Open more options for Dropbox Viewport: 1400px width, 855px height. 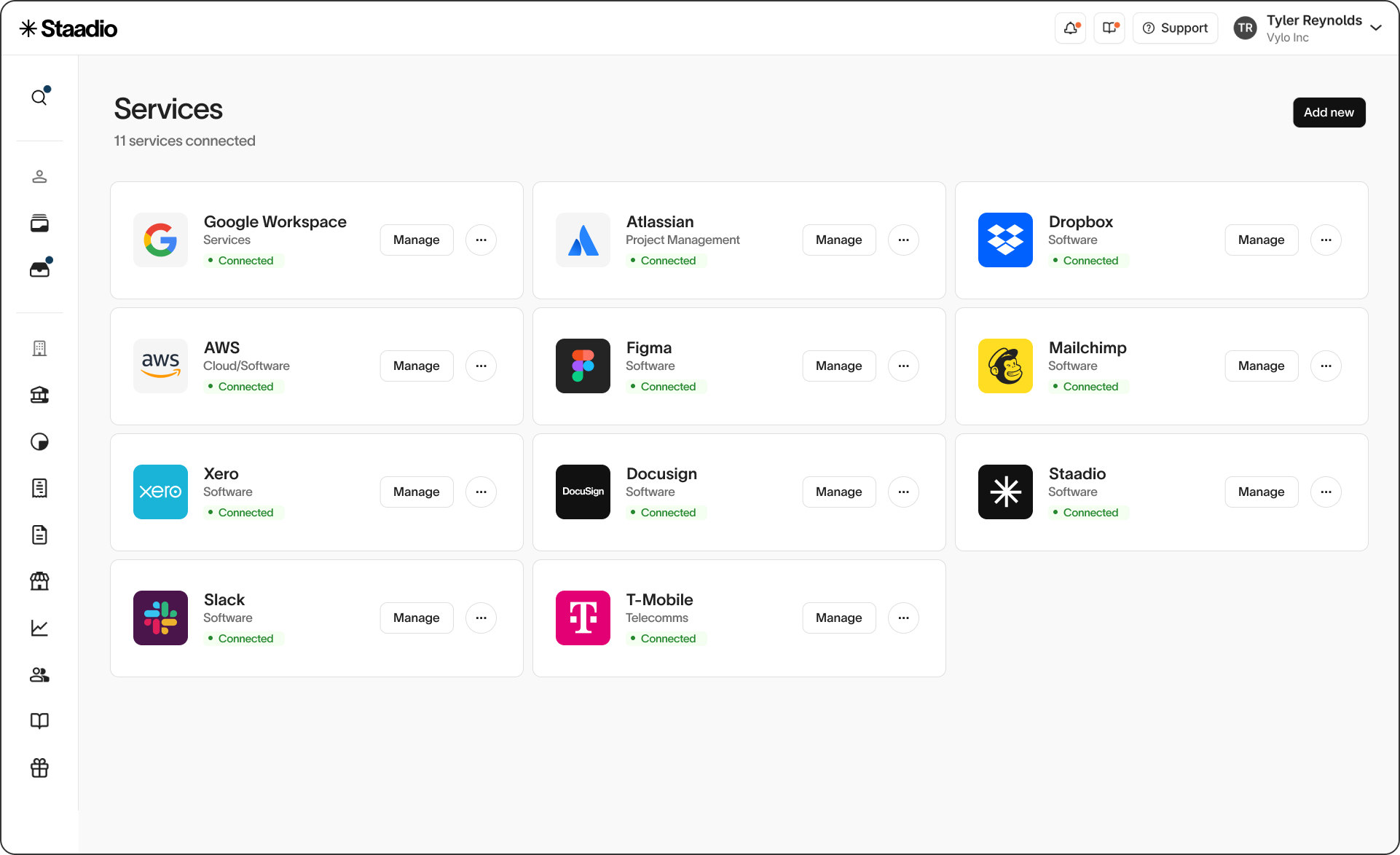[x=1326, y=240]
